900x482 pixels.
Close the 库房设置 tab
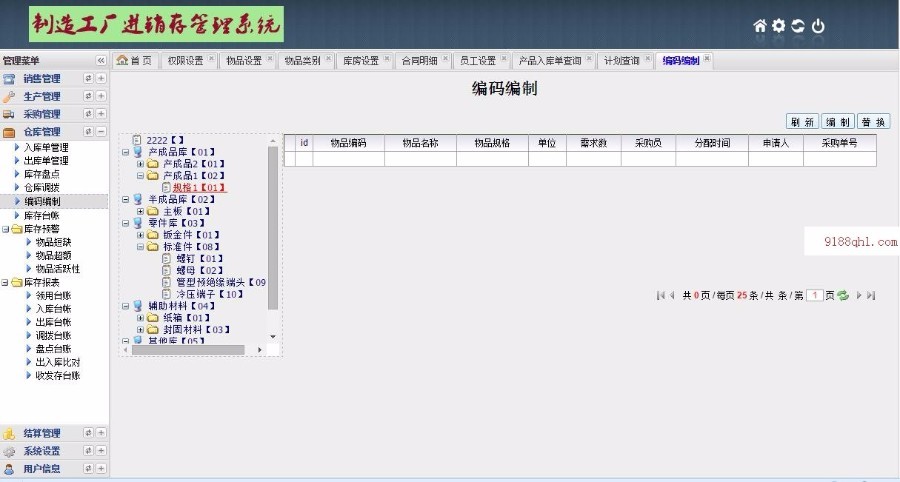click(x=387, y=58)
